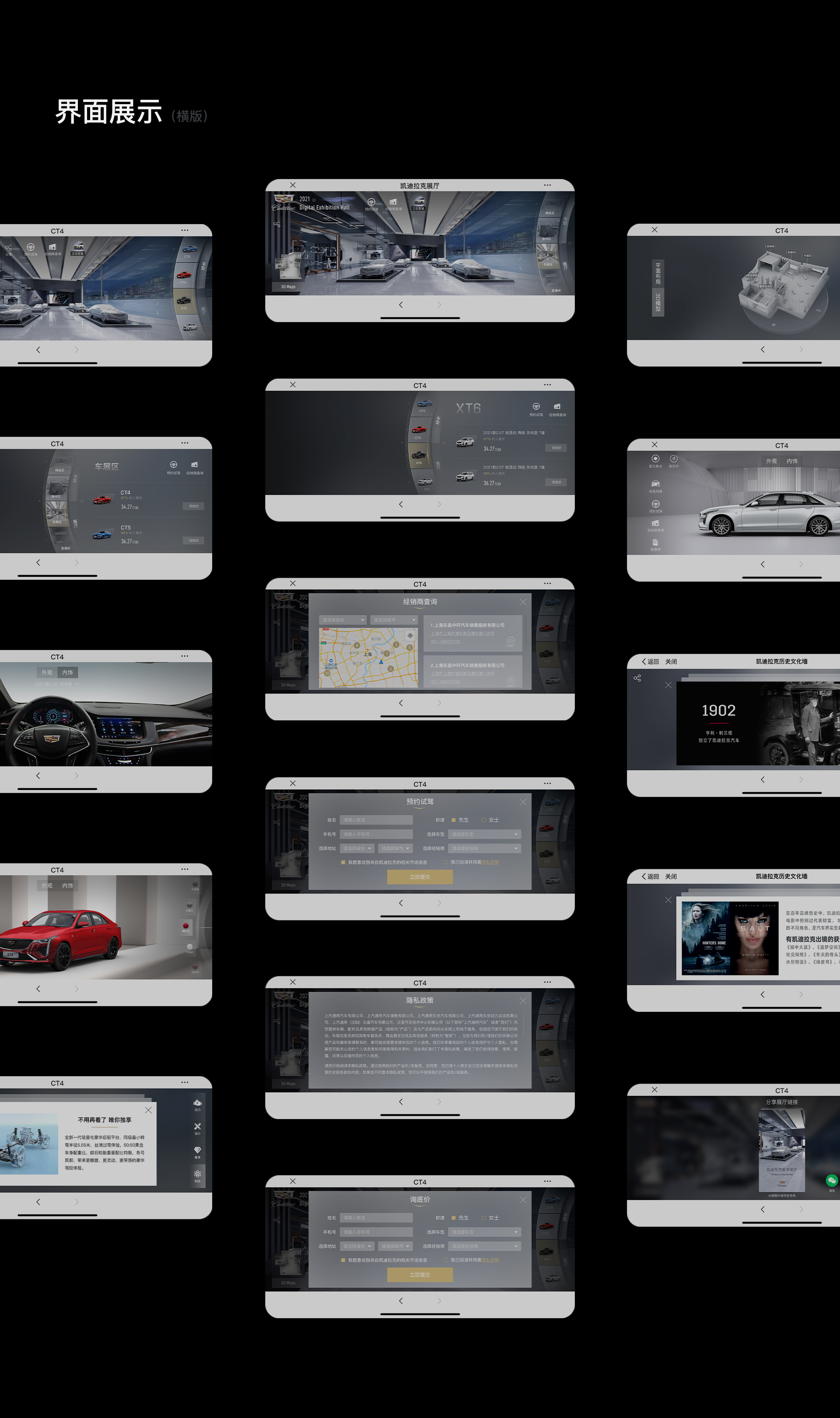This screenshot has height=1418, width=840.
Task: Uncheck the marketing information checkbox in 预约试驾 form
Action: [343, 863]
